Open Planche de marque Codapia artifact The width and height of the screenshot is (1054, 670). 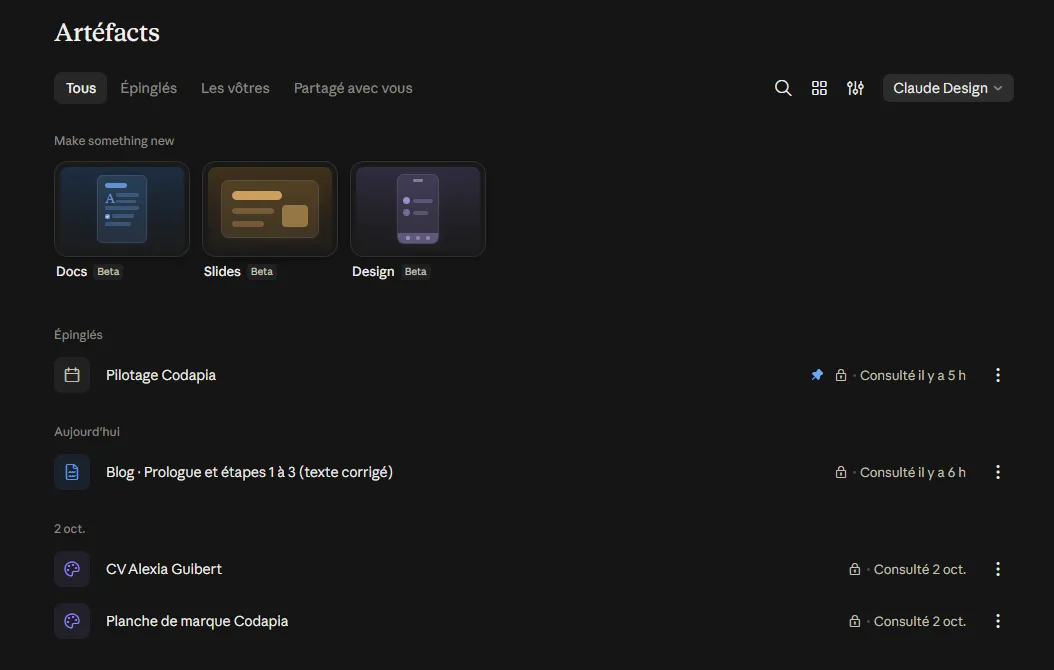point(197,621)
